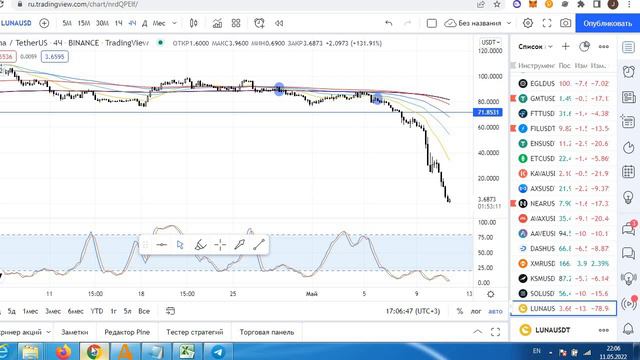Open Тестер стратегий tab
The height and width of the screenshot is (360, 640).
click(x=194, y=332)
